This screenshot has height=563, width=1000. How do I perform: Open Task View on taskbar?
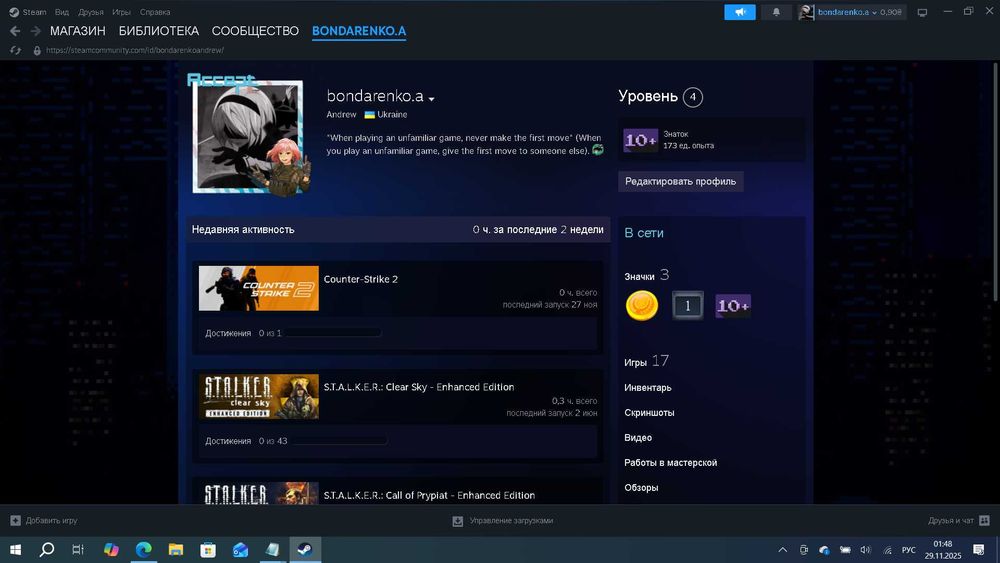coord(78,550)
